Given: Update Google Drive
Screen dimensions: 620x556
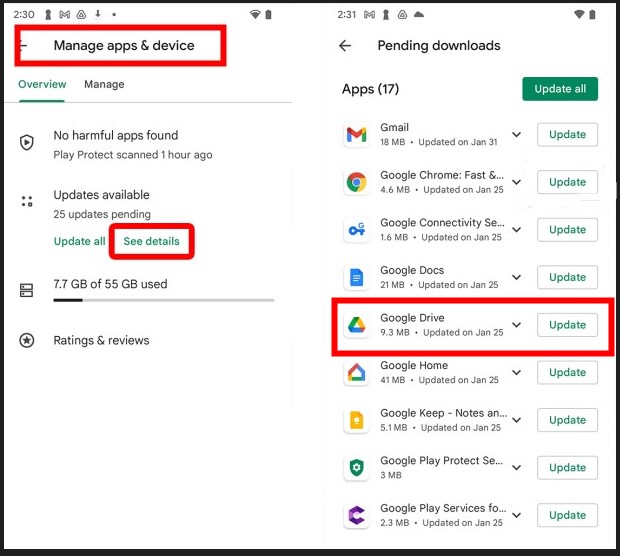Looking at the screenshot, I should tap(567, 325).
